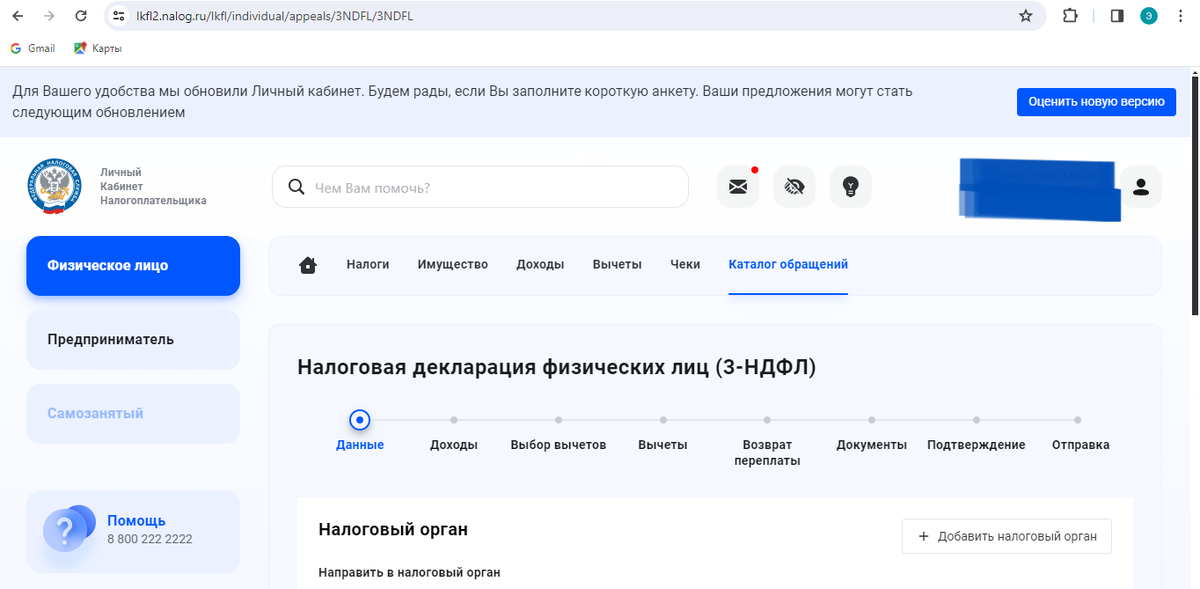Viewport: 1200px width, 589px height.
Task: Click the address bar URL
Action: point(274,16)
